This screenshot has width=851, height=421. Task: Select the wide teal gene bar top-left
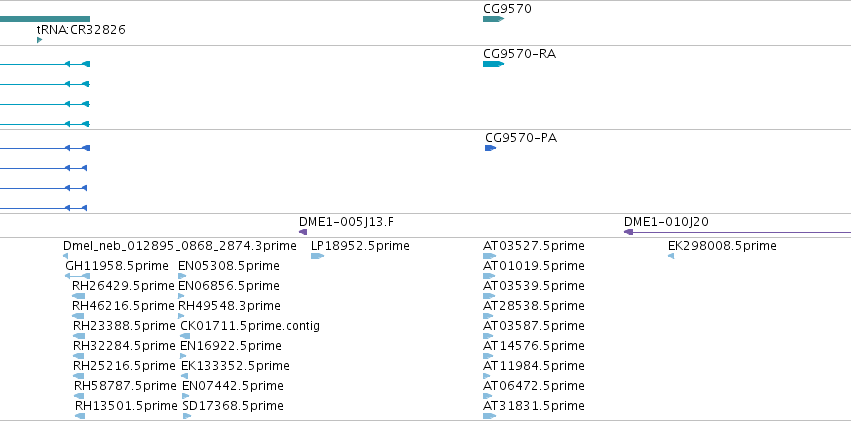45,19
